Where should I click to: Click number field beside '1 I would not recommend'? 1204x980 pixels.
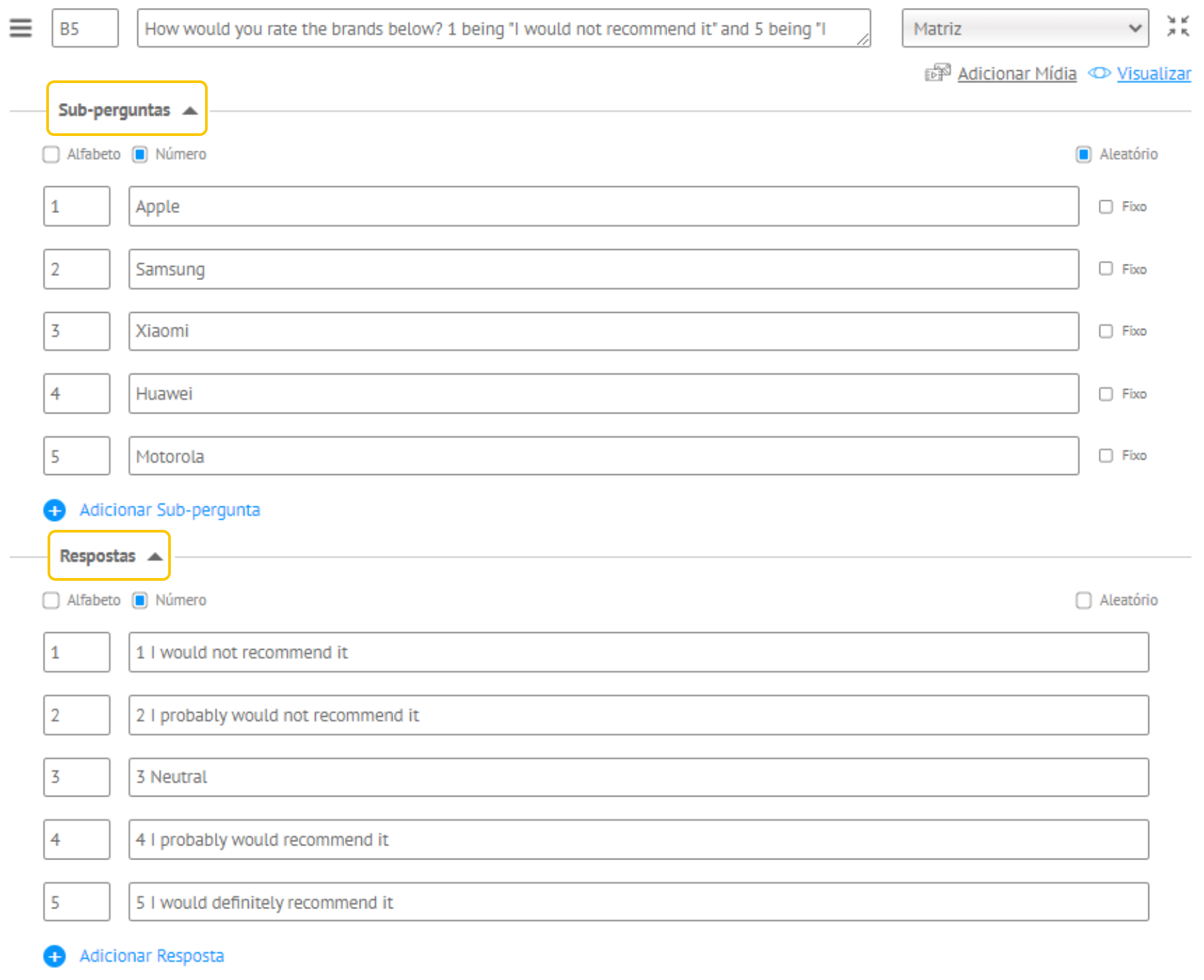click(77, 652)
